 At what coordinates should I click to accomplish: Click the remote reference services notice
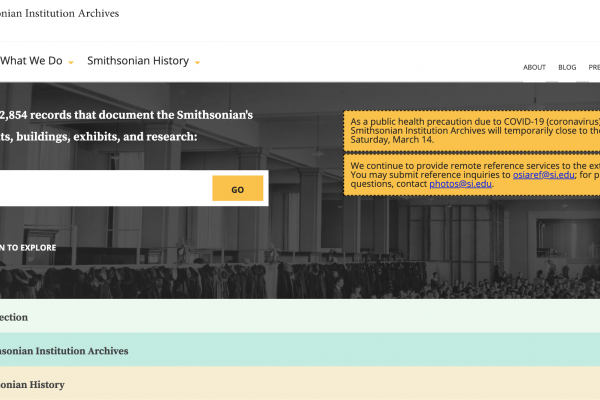tap(475, 175)
